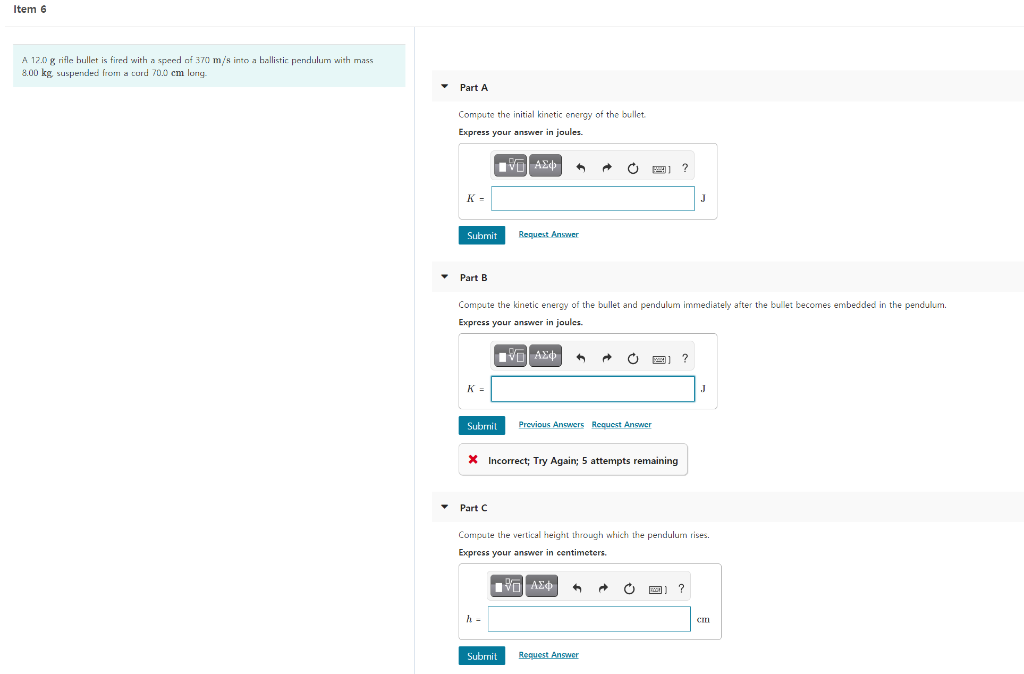Click the Item 6 heading
Viewport: 1024px width, 674px height.
tap(30, 9)
